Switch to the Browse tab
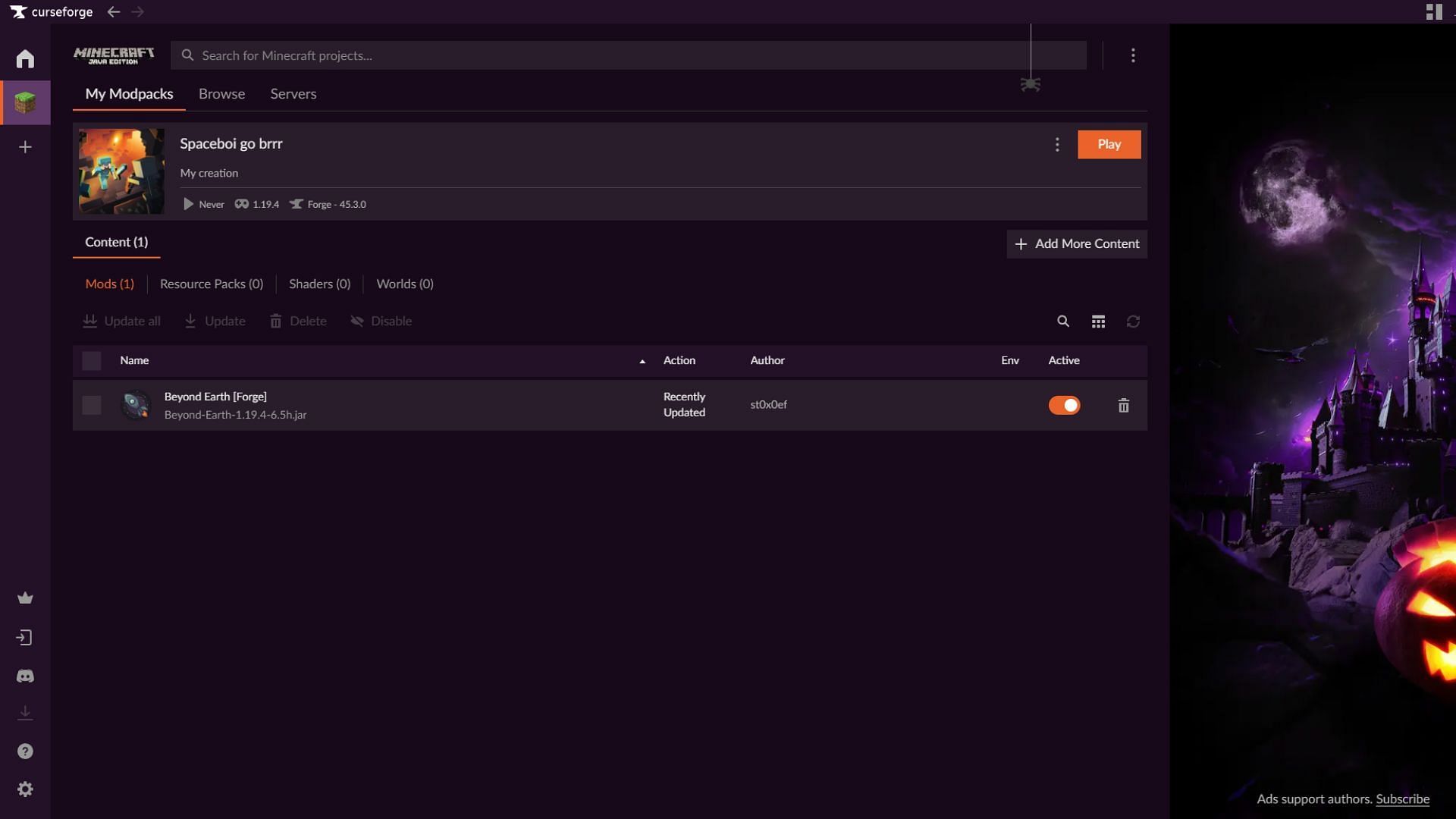The height and width of the screenshot is (819, 1456). click(x=222, y=93)
